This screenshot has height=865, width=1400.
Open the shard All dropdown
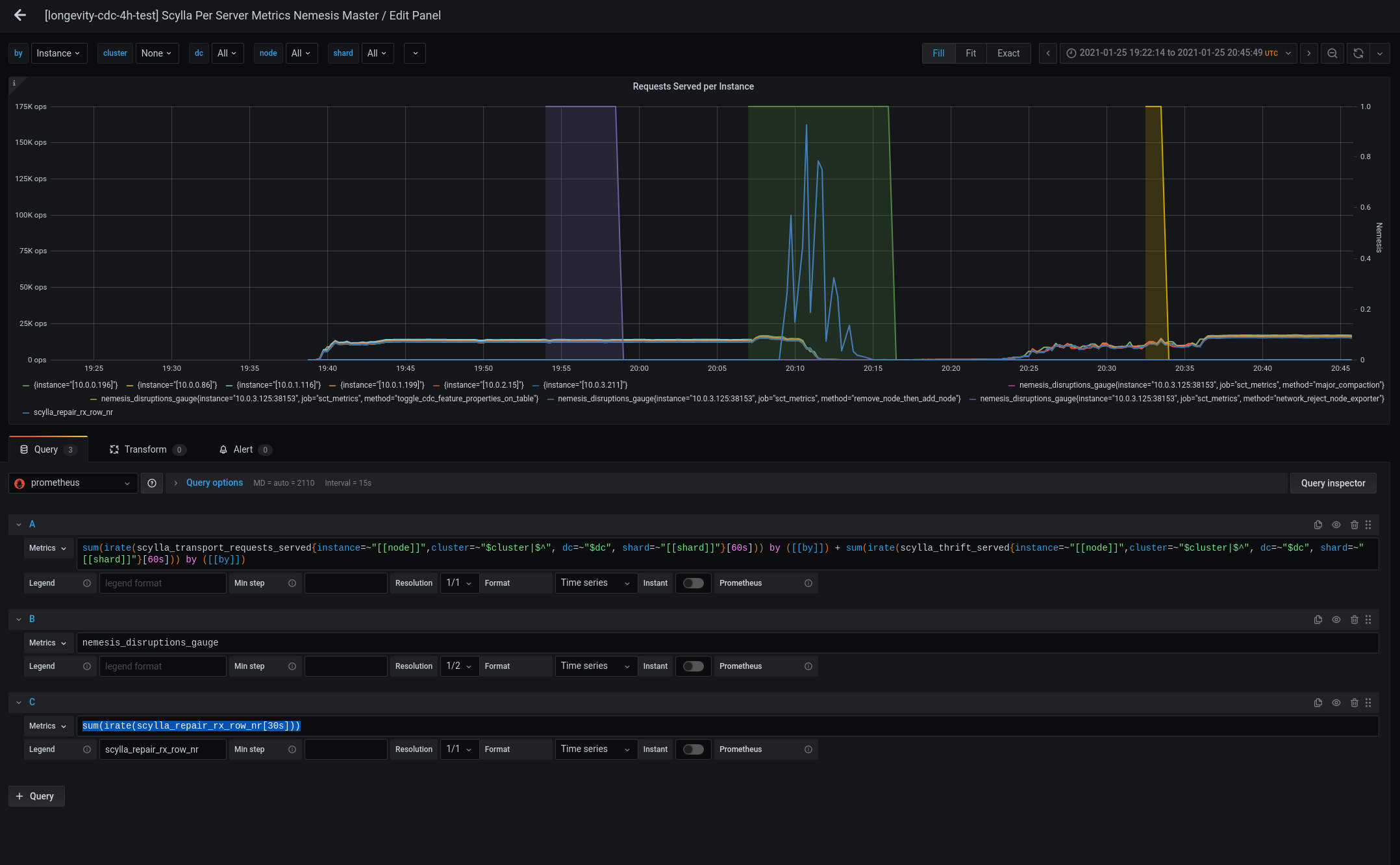[377, 53]
